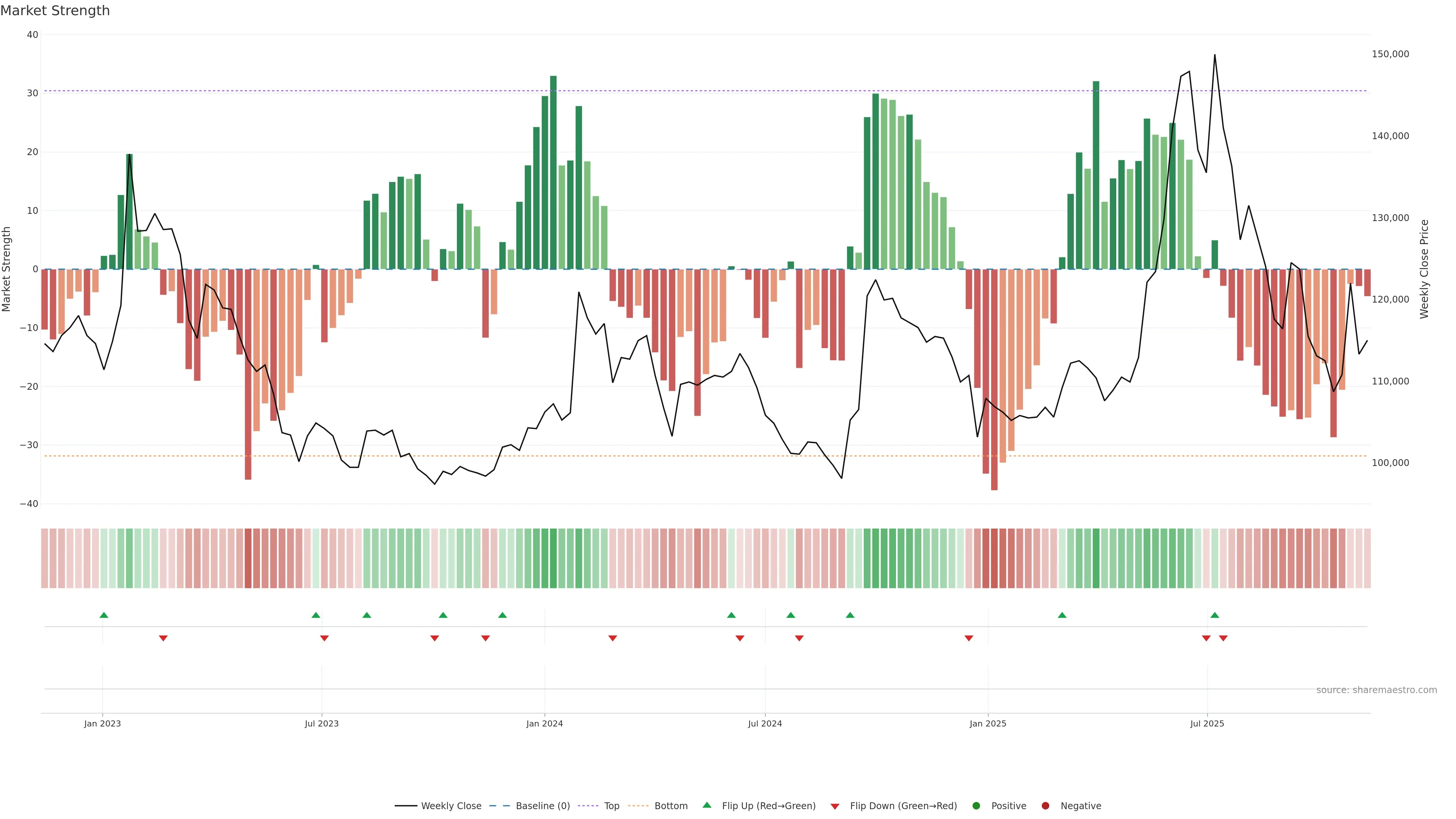Click the green Positive legend dot
Viewport: 1456px width, 819px height.
click(976, 806)
